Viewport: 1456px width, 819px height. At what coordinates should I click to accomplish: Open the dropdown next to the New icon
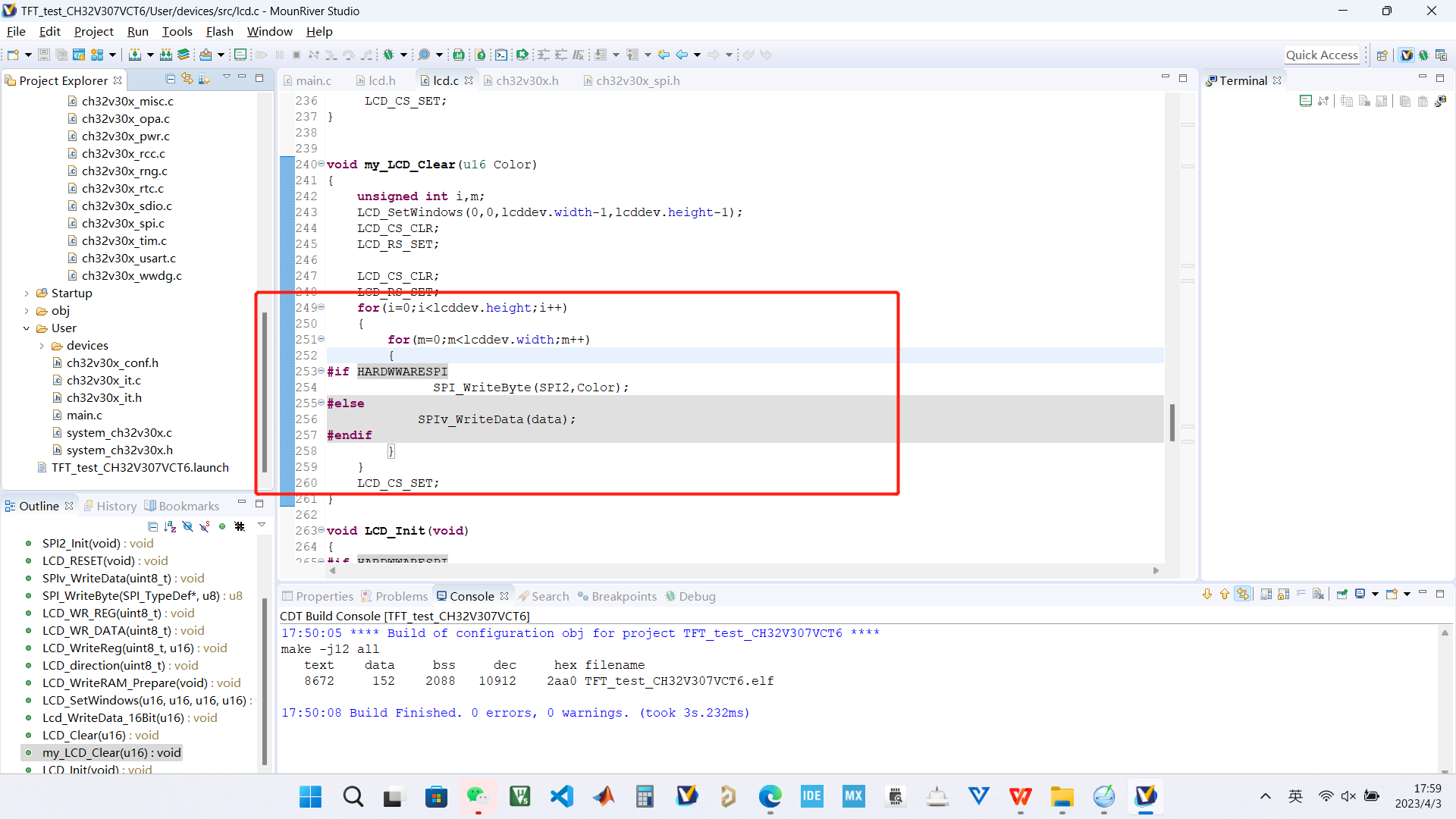click(x=28, y=55)
